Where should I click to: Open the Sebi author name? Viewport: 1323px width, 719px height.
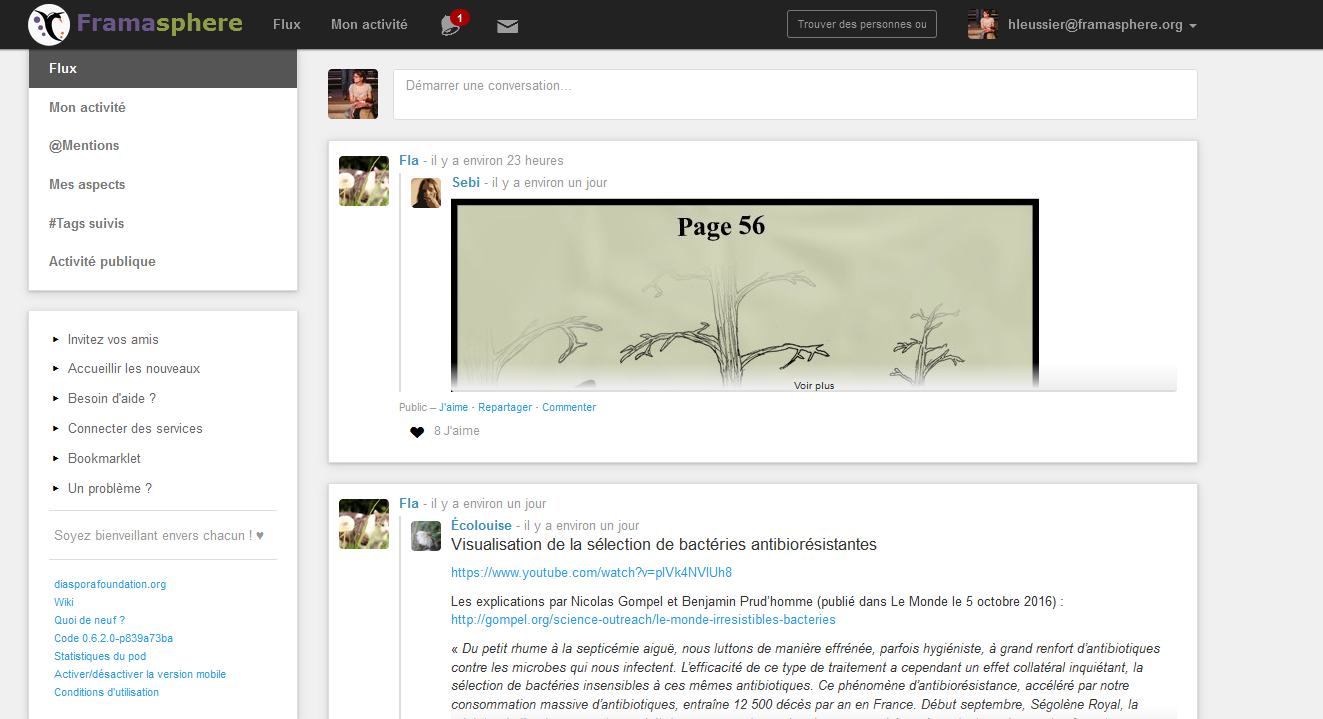pos(466,183)
